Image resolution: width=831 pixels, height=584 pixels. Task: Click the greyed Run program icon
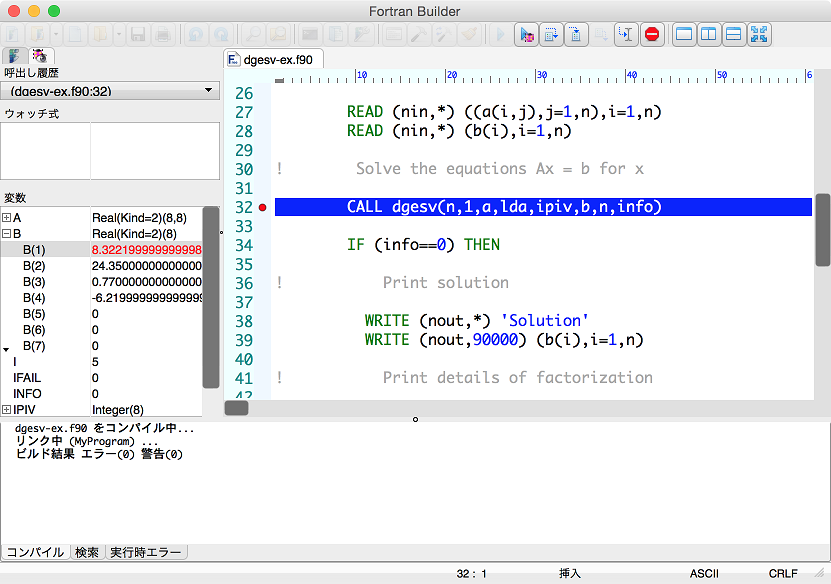point(500,35)
